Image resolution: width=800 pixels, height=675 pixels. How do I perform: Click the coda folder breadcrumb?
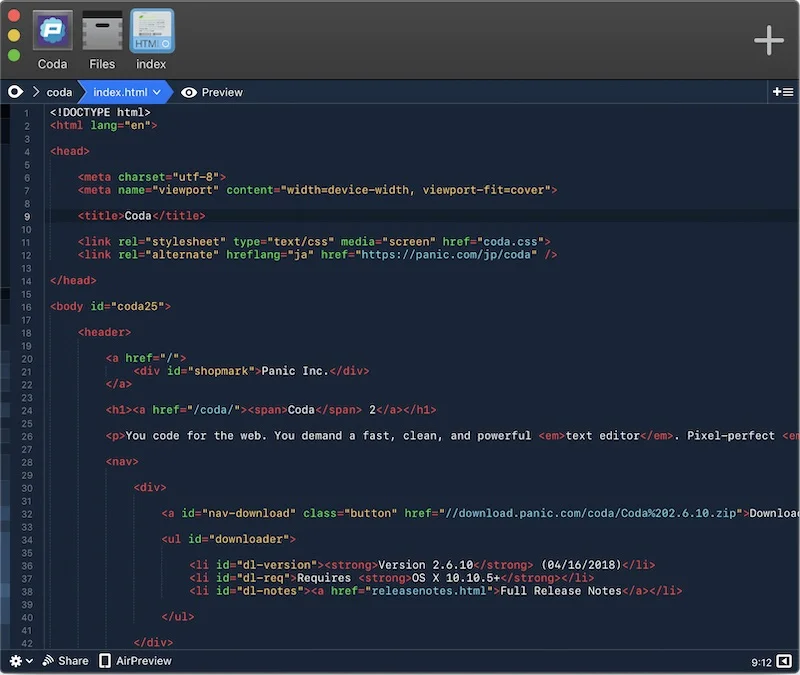pyautogui.click(x=59, y=92)
